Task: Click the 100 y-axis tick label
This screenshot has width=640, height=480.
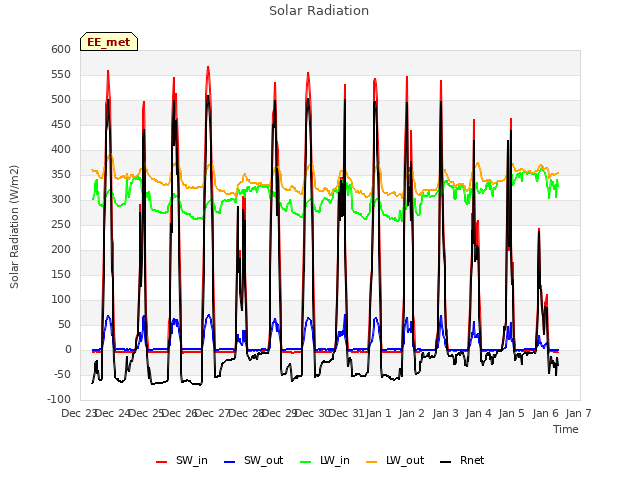Action: pyautogui.click(x=61, y=300)
